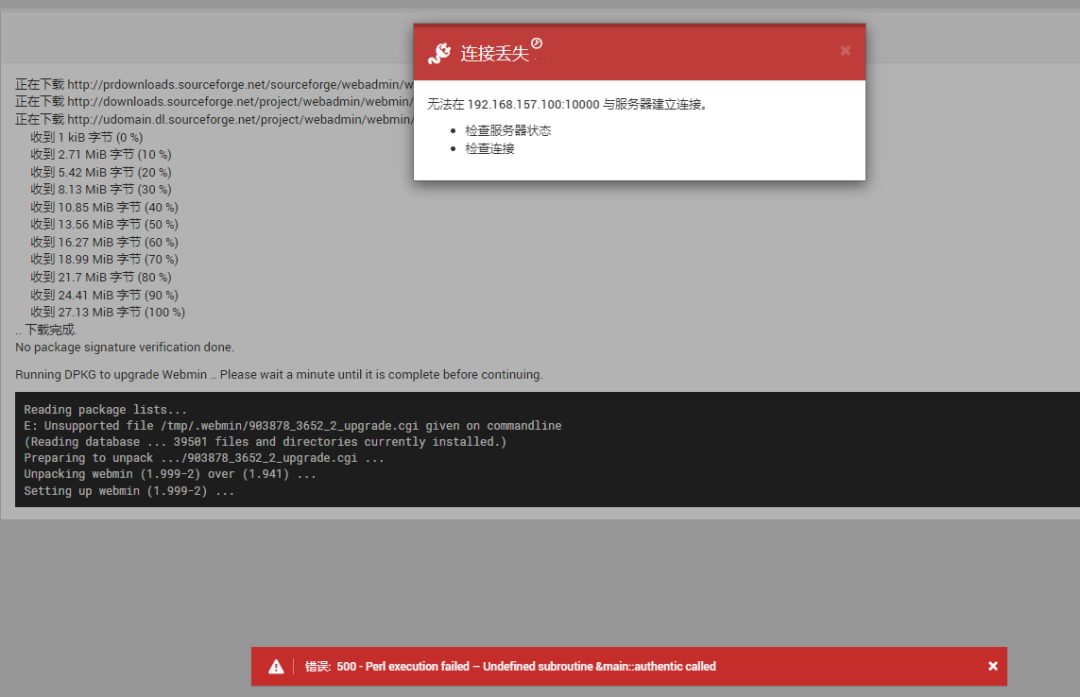Click the 检查服务器状态 item
Viewport: 1080px width, 697px height.
[508, 131]
